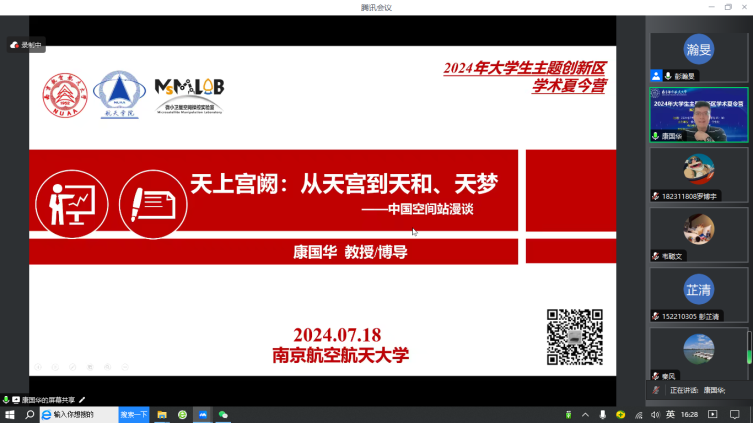Open WeChat from the taskbar

pos(224,414)
